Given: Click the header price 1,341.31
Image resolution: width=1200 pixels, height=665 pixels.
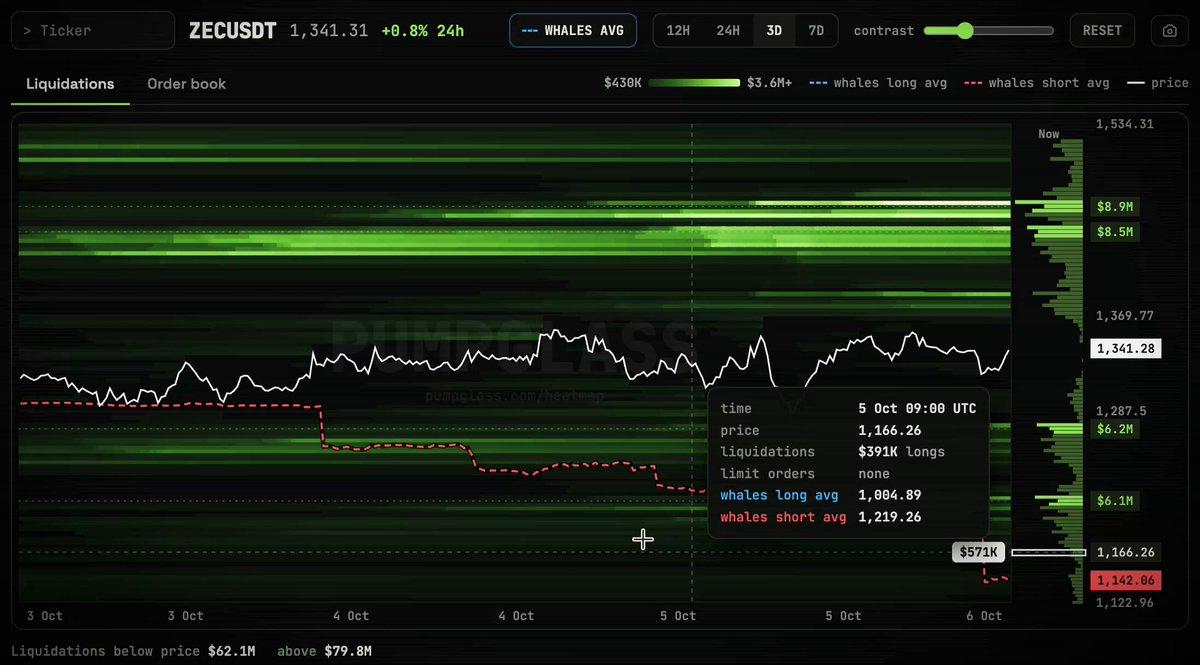Looking at the screenshot, I should (329, 31).
